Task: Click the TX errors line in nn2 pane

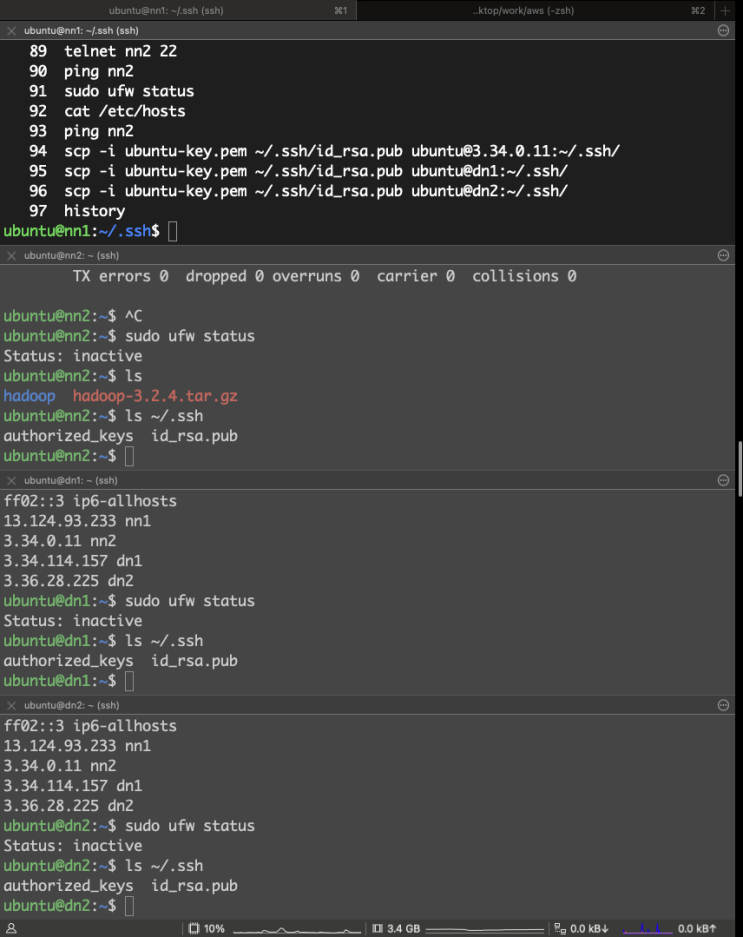Action: pyautogui.click(x=325, y=276)
